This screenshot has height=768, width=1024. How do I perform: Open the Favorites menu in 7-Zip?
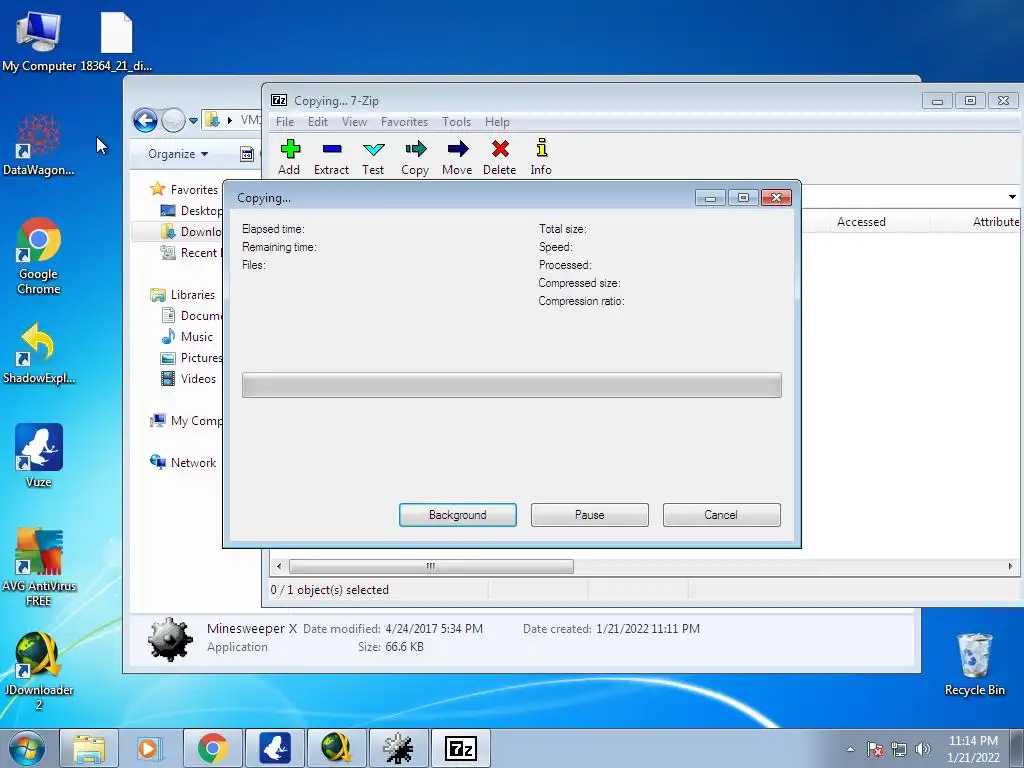404,122
